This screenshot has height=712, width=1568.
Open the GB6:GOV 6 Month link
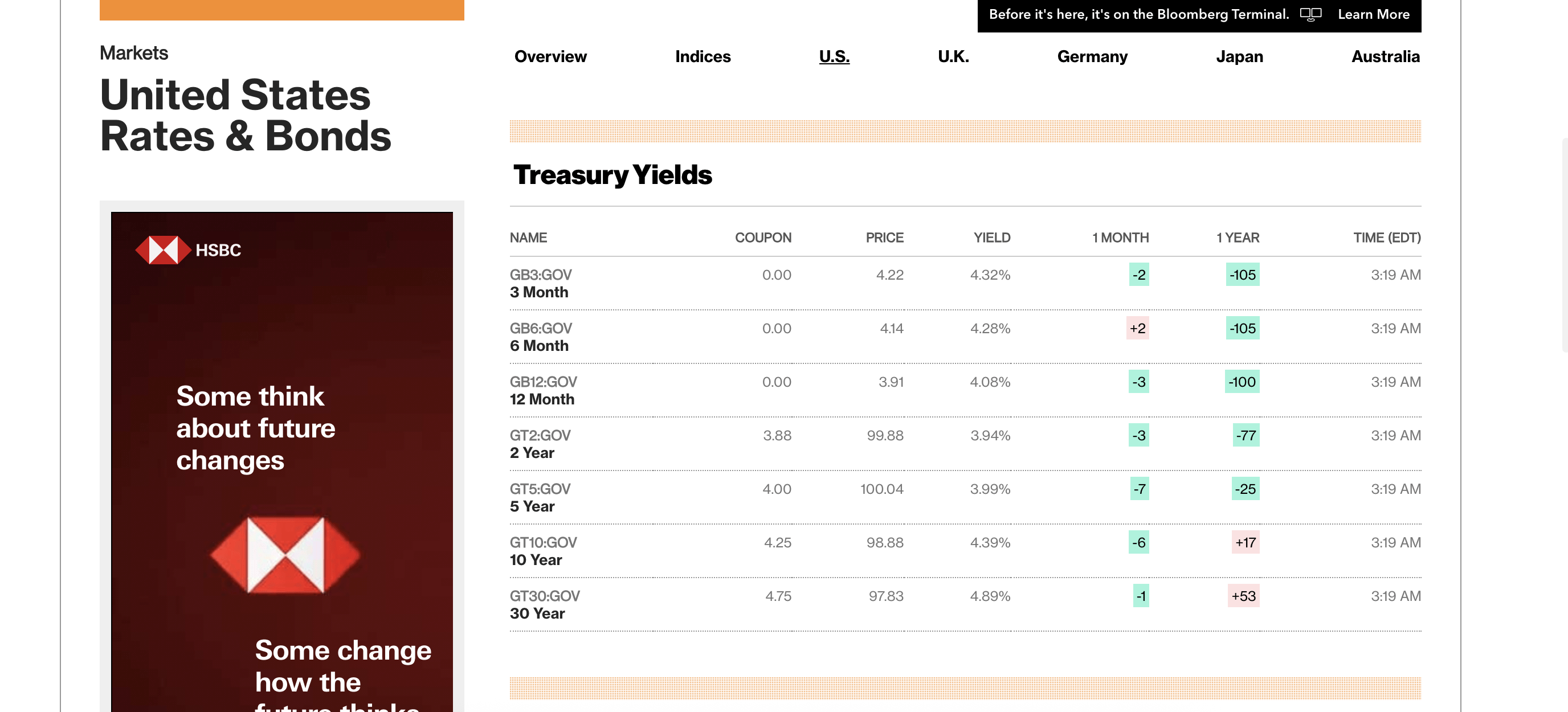[x=541, y=337]
